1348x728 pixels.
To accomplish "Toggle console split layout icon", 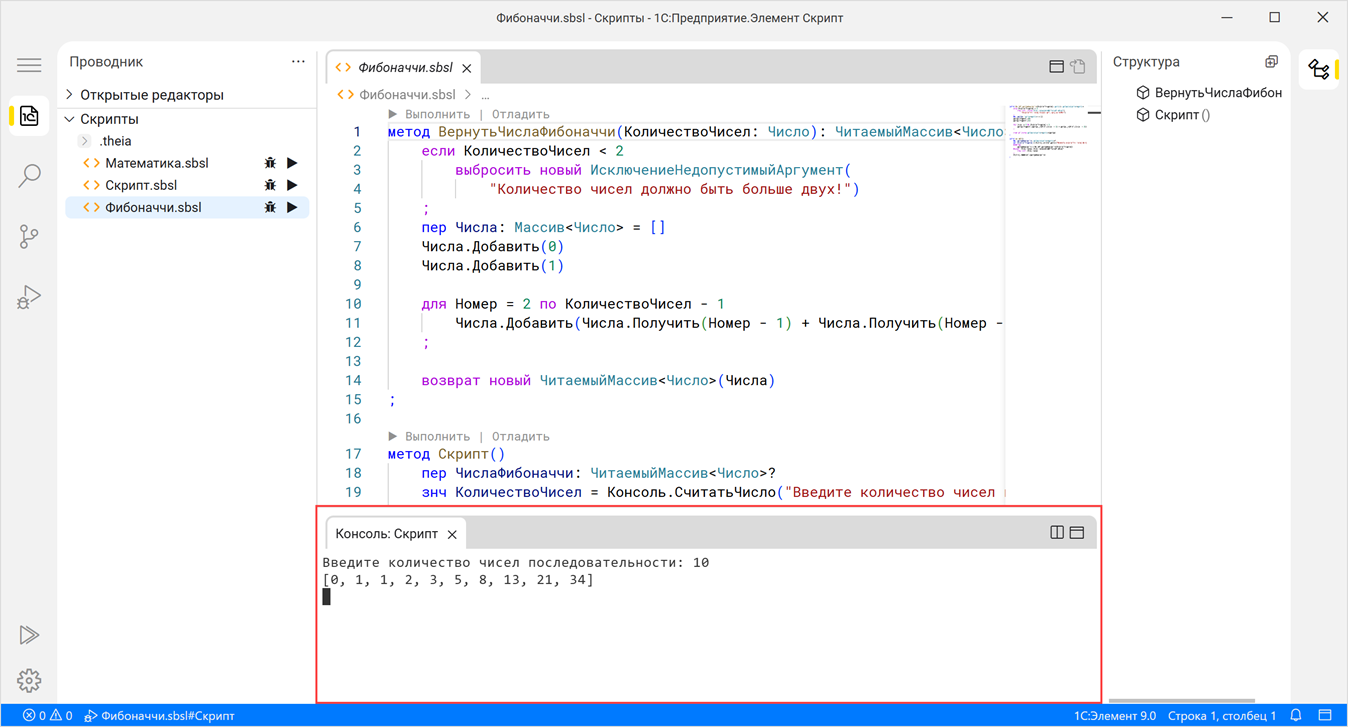I will (x=1057, y=533).
